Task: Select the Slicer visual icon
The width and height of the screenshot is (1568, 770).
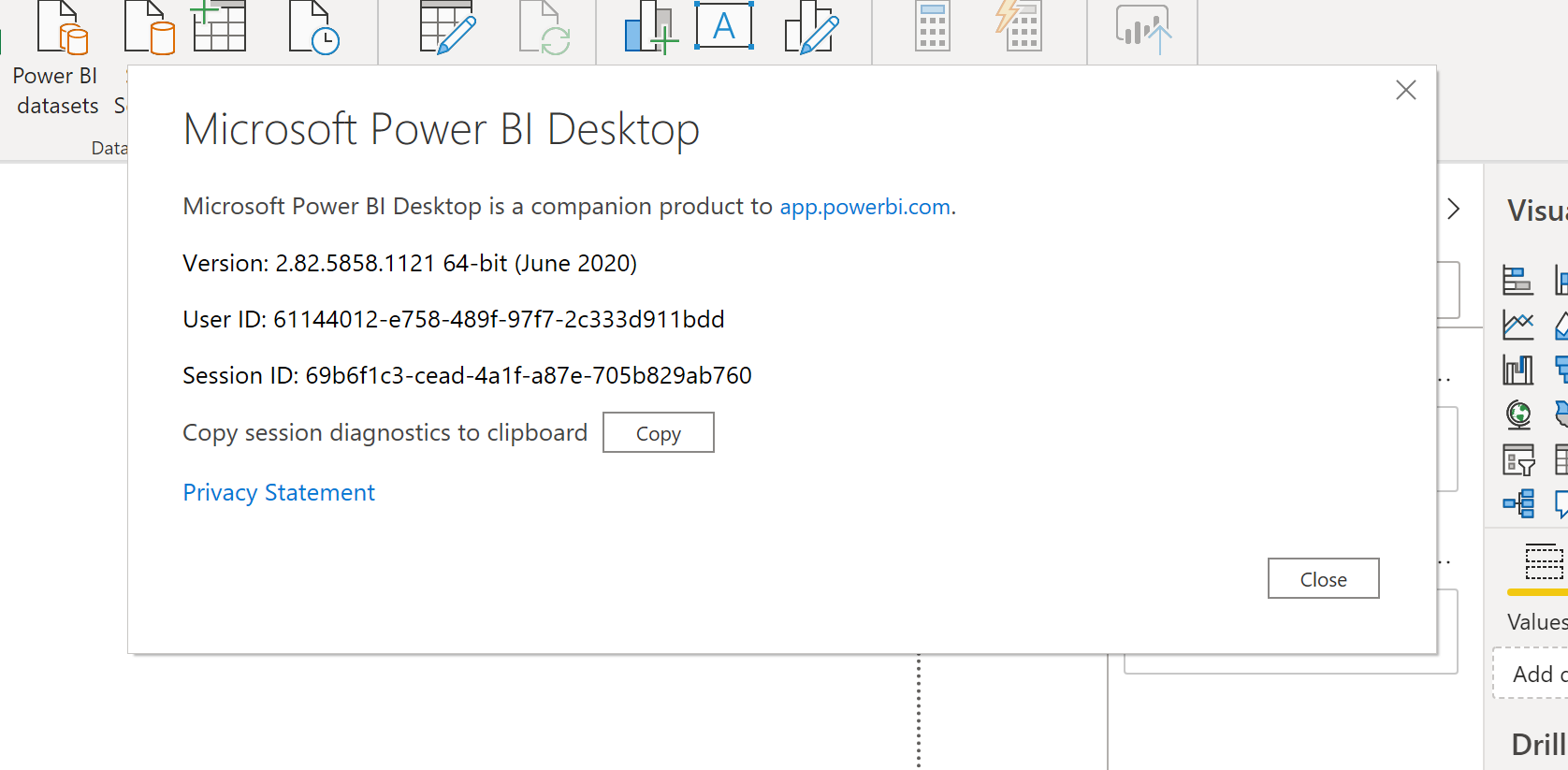Action: click(x=1517, y=459)
